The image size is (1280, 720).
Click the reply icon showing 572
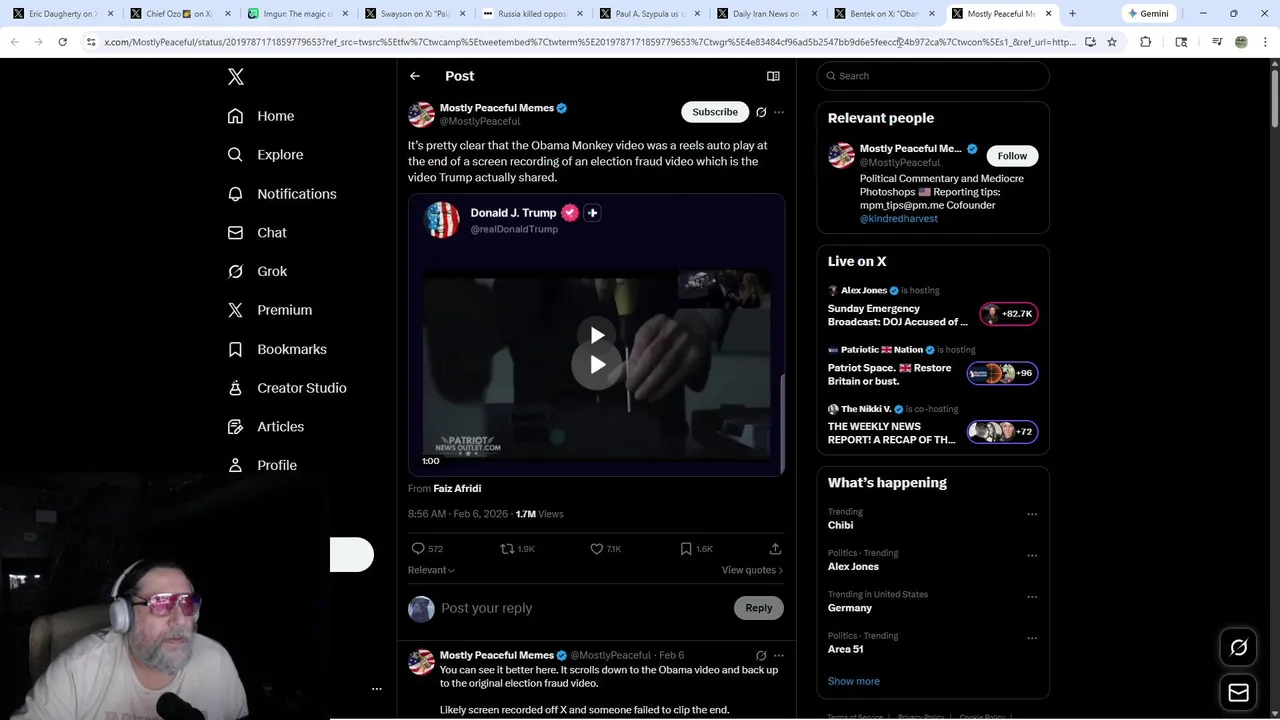418,549
